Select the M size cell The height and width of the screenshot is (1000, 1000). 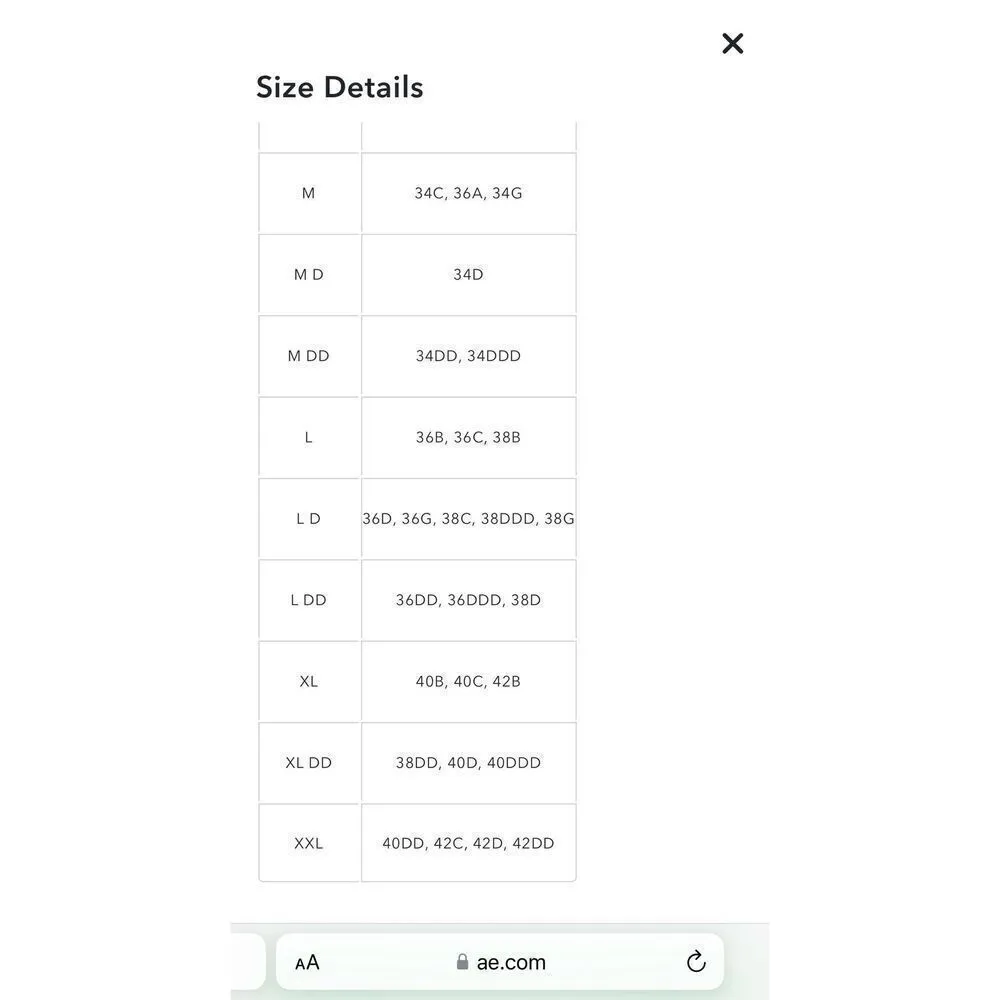tap(308, 193)
